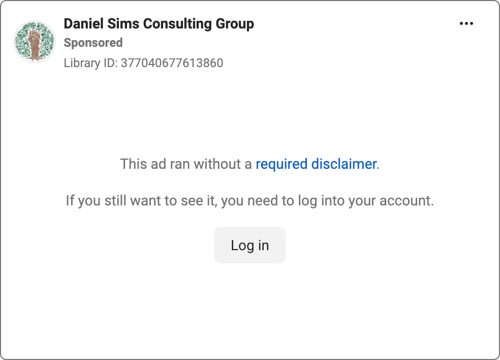Open Daniel Sims Consulting Group page name
Image resolution: width=500 pixels, height=360 pixels.
[159, 24]
